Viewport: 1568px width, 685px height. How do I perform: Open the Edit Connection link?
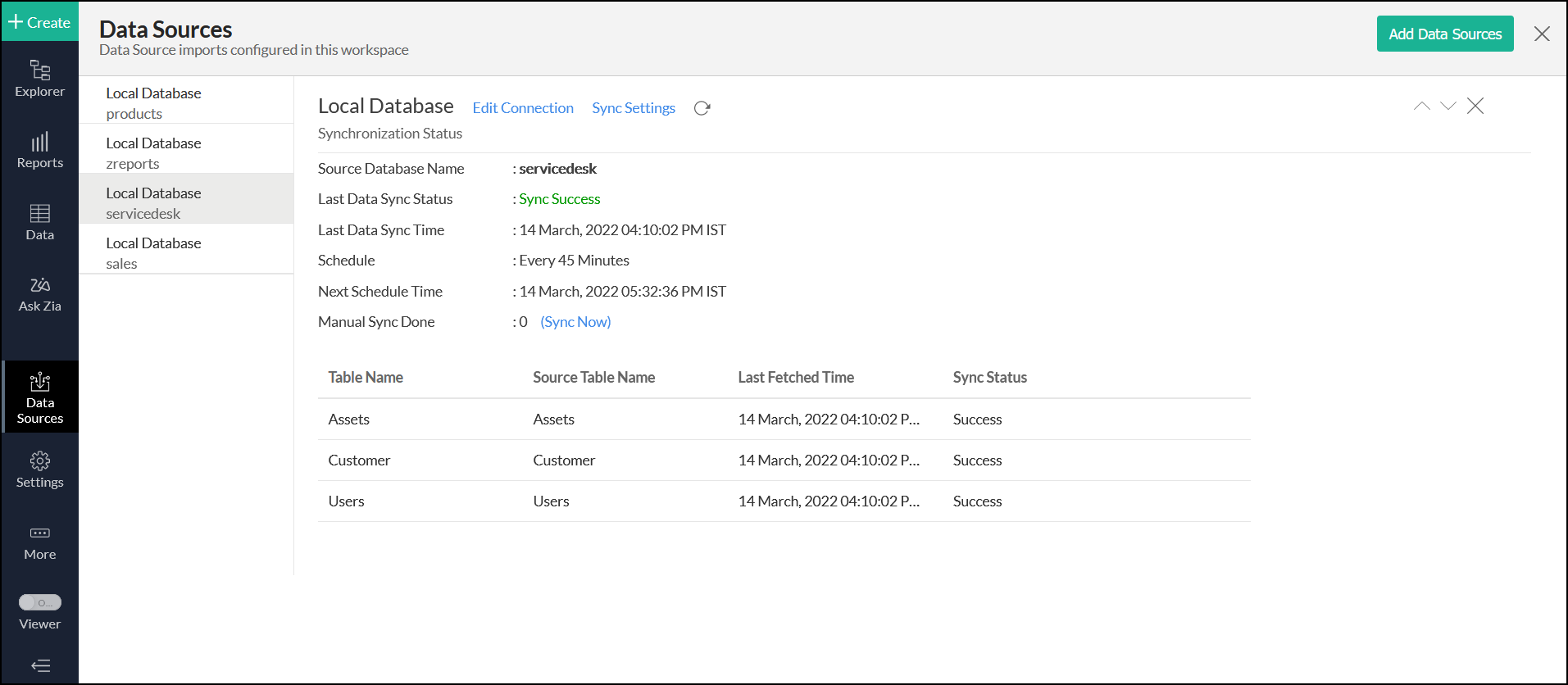pos(523,108)
